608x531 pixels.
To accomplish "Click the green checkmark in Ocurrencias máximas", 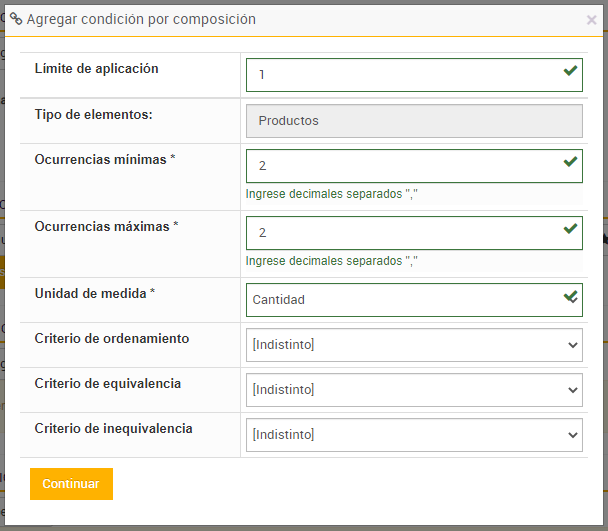I will (570, 229).
